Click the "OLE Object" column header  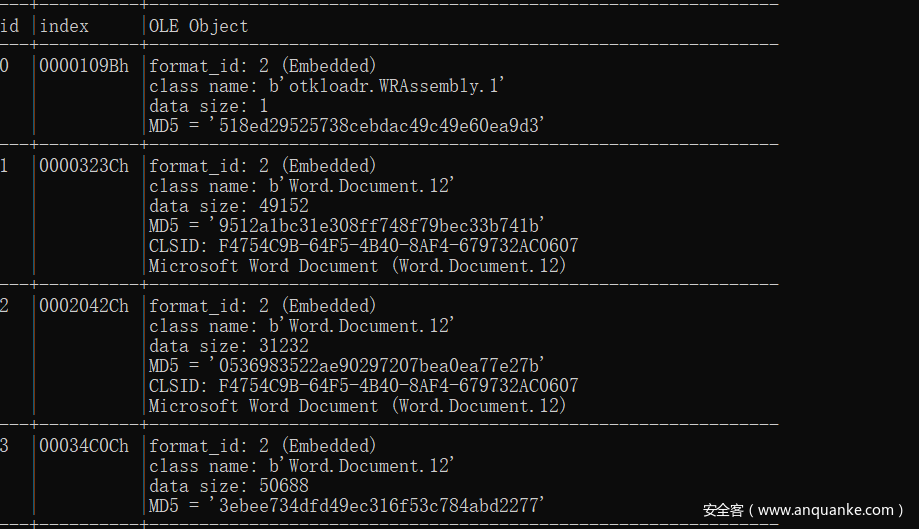point(198,26)
